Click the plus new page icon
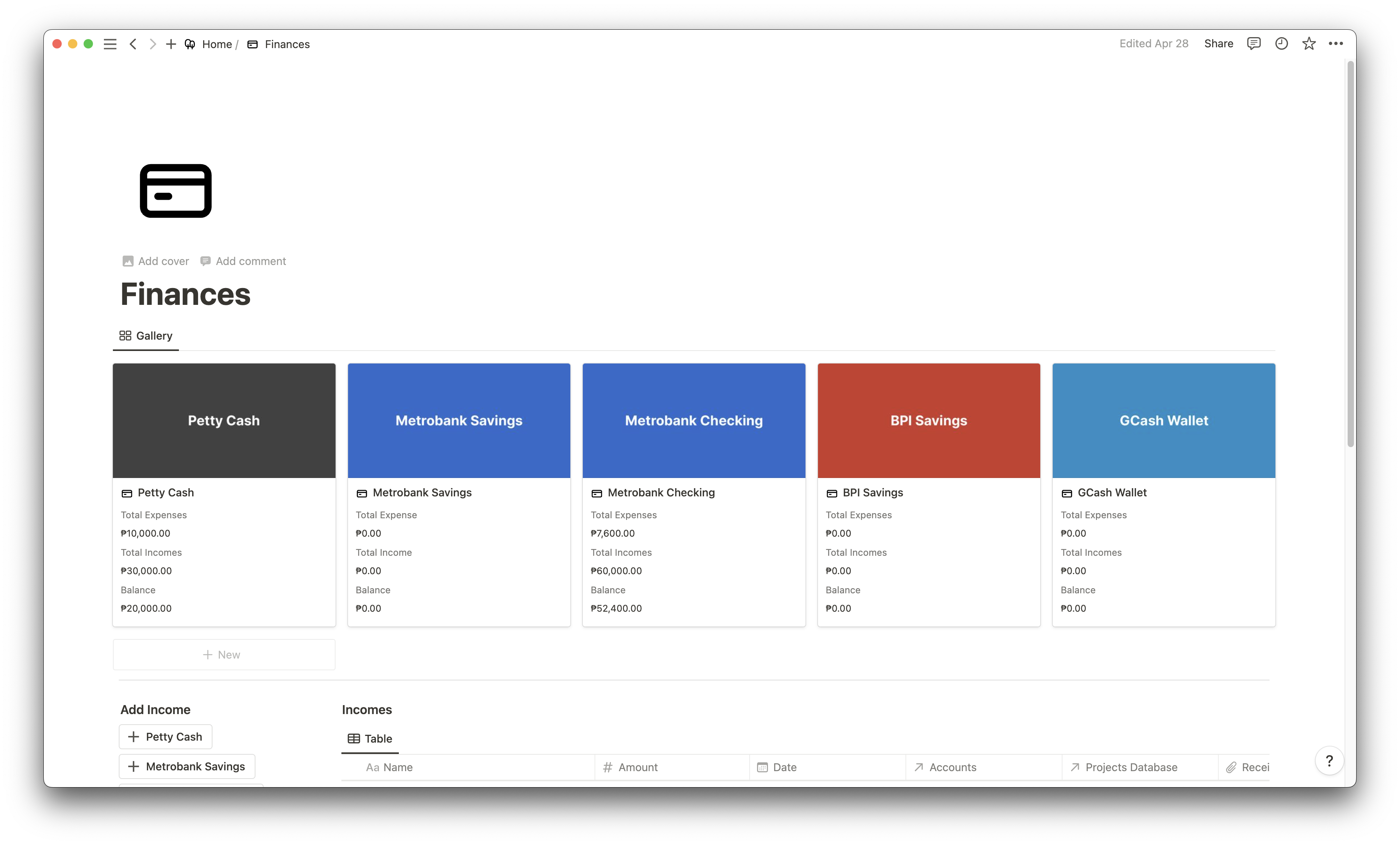 tap(171, 44)
